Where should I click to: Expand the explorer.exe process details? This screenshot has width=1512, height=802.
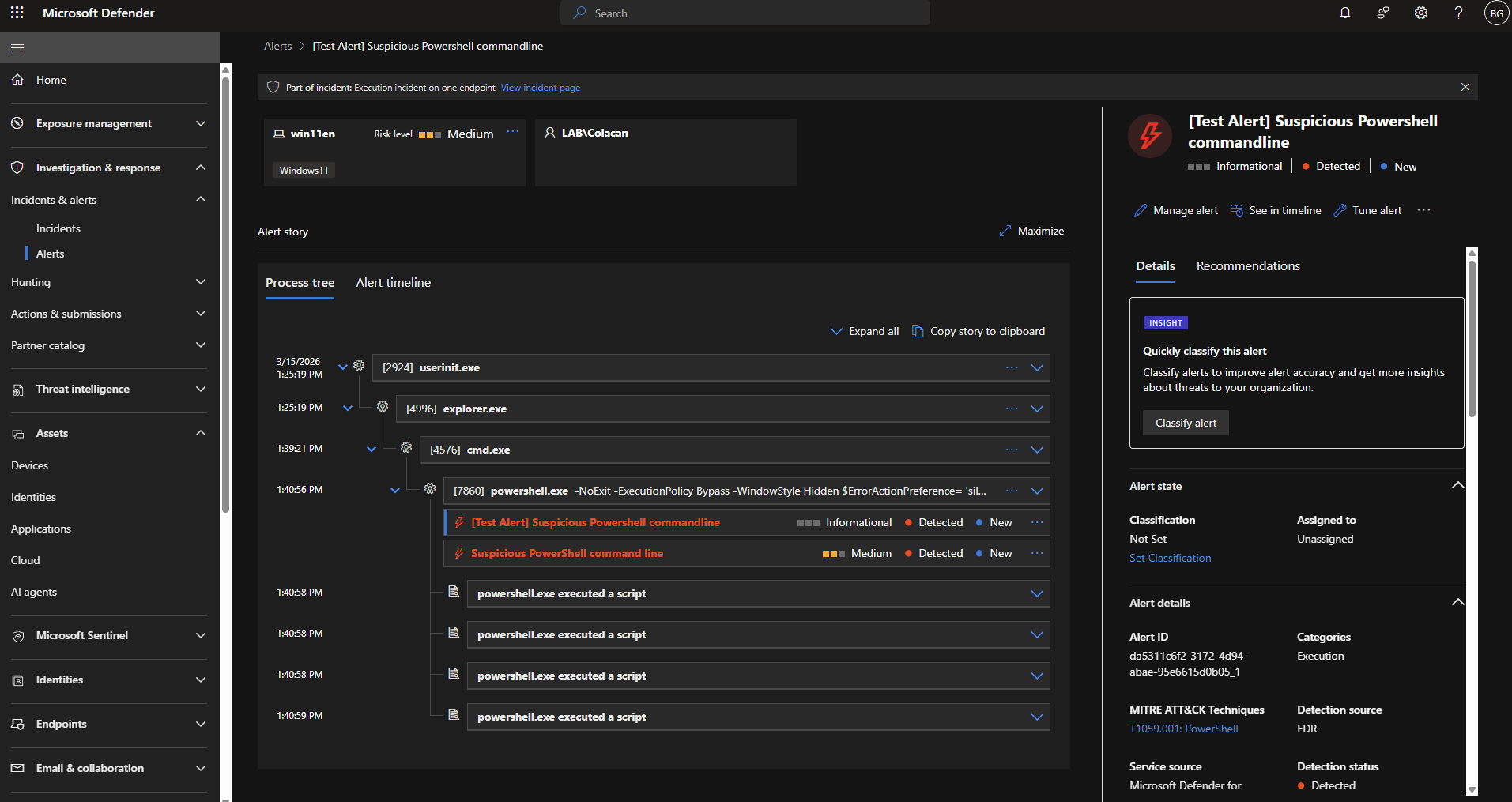tap(1037, 409)
